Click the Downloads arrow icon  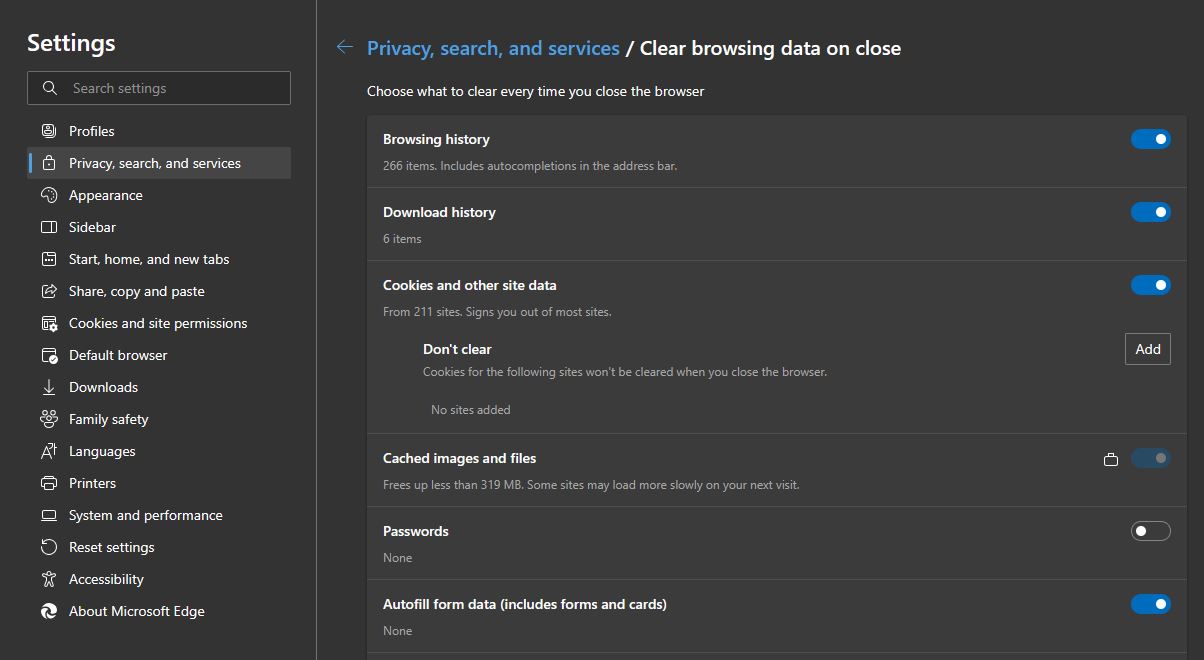coord(49,387)
